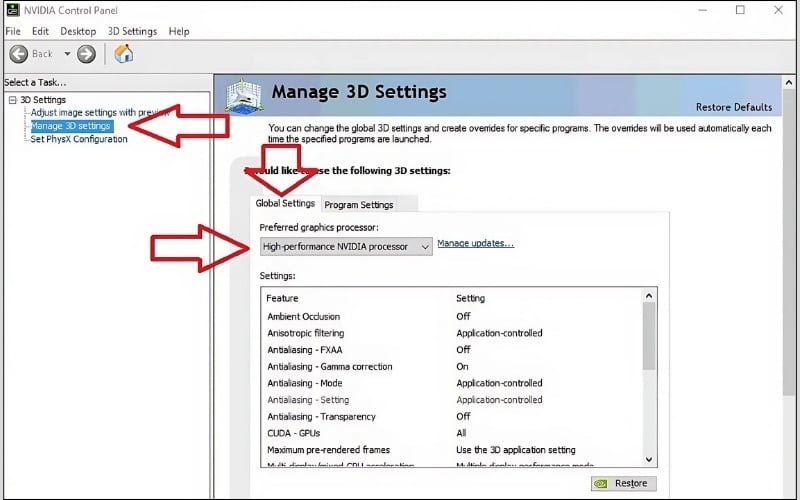
Task: Open the File menu
Action: [x=13, y=31]
